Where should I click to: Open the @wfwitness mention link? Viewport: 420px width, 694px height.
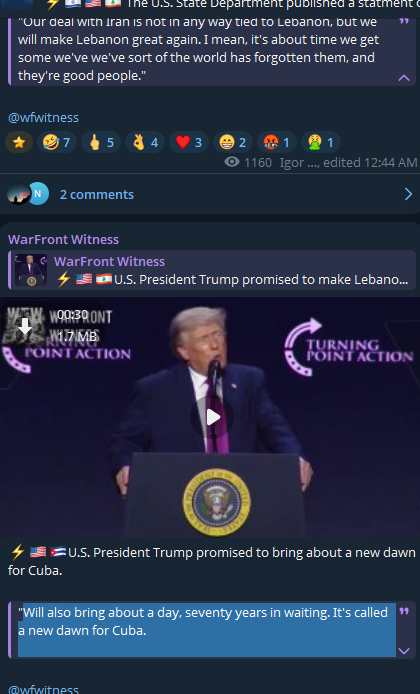point(43,117)
